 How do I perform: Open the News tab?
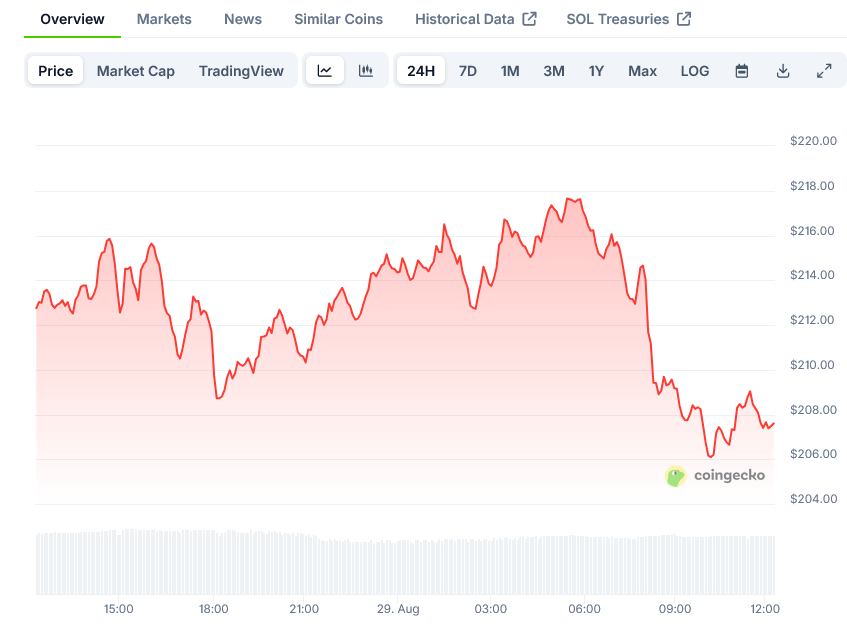tap(243, 19)
